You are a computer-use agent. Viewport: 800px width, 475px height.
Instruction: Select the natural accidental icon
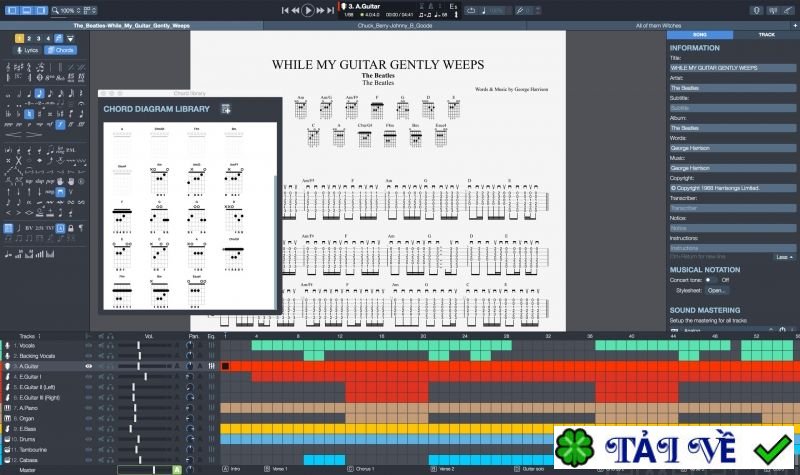[x=29, y=114]
